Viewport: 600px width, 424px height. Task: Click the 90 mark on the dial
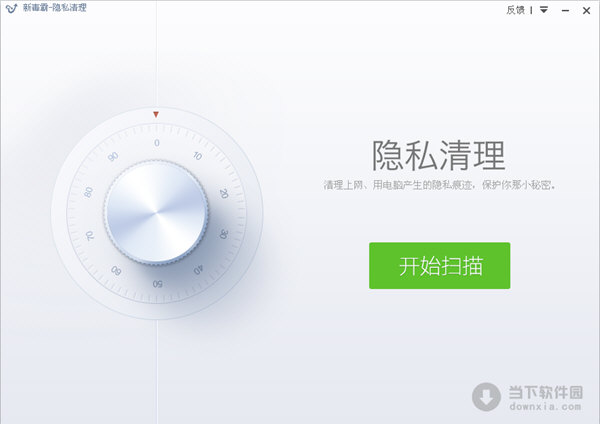tap(113, 157)
